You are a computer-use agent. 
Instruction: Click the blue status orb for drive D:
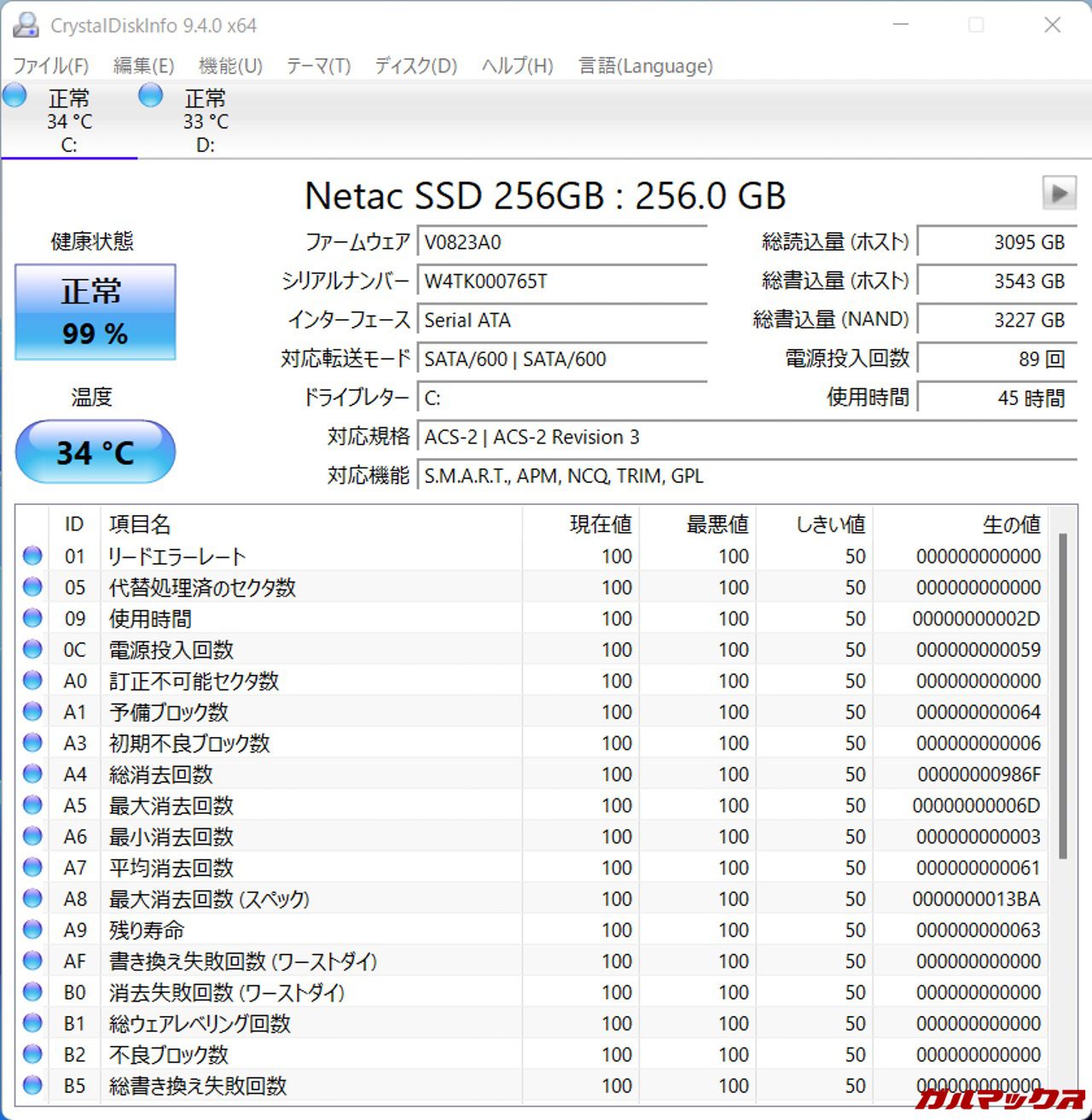click(x=151, y=96)
